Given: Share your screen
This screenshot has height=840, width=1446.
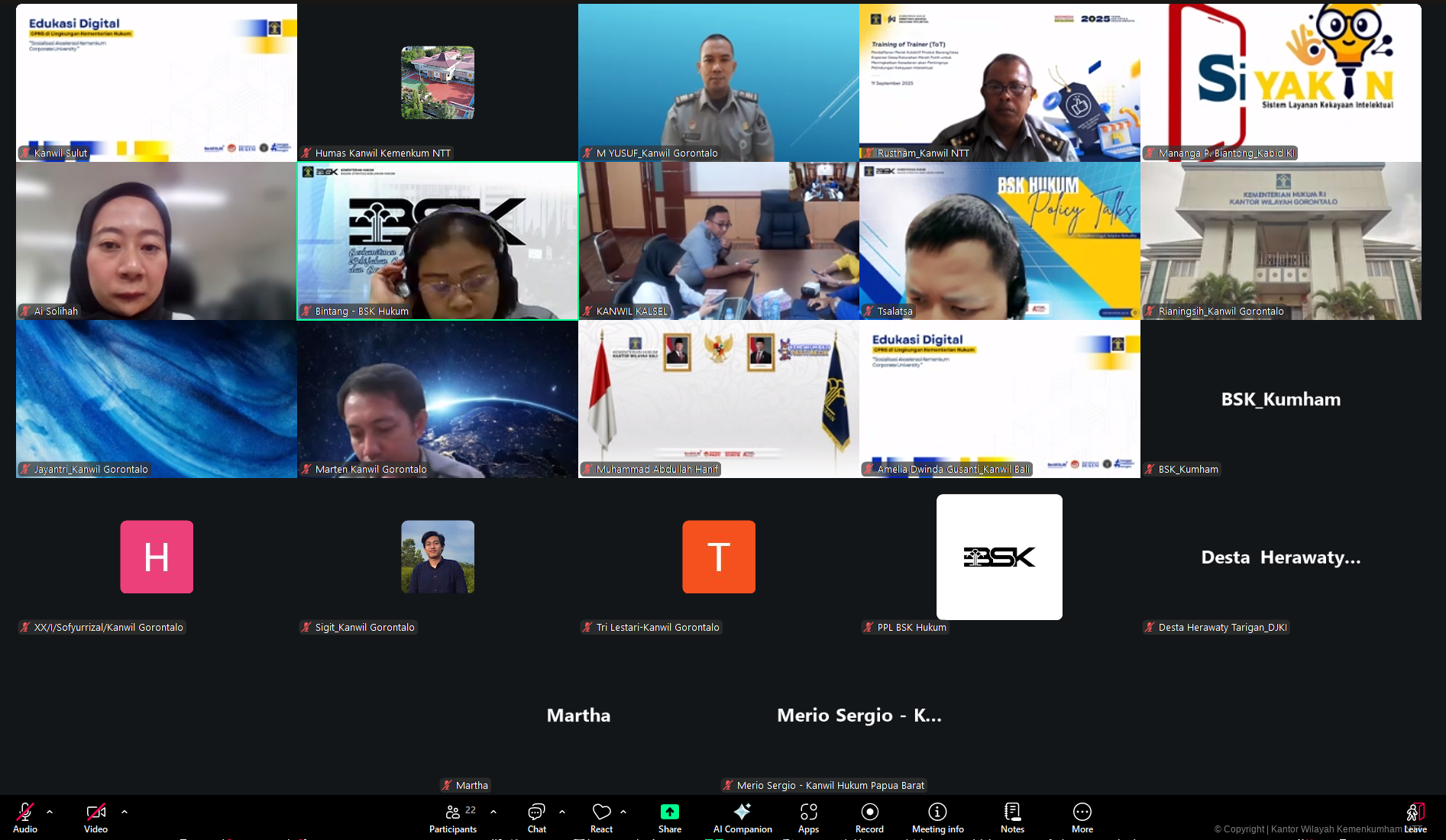Looking at the screenshot, I should [x=669, y=817].
